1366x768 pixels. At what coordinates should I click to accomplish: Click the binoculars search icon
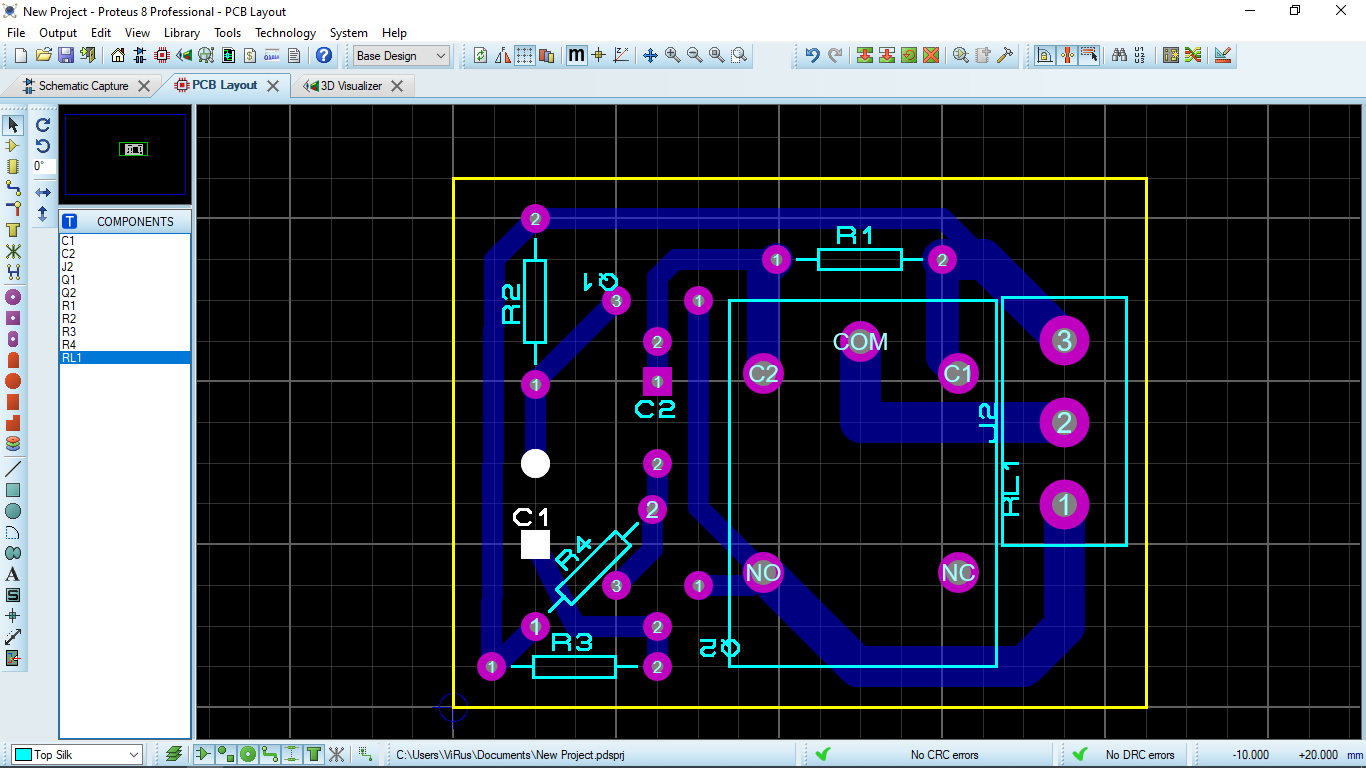(x=1119, y=56)
